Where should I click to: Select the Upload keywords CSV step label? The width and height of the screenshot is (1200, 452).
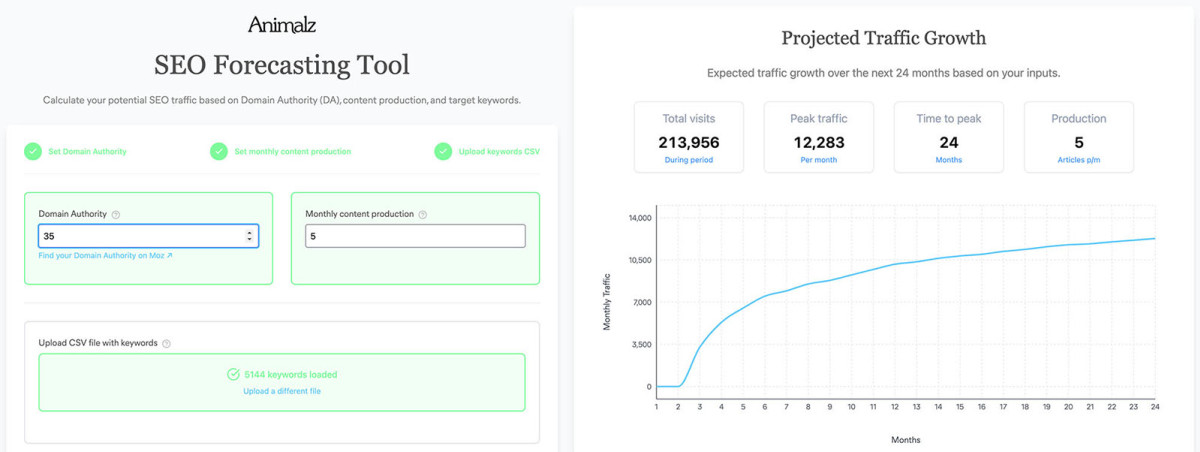click(x=499, y=152)
